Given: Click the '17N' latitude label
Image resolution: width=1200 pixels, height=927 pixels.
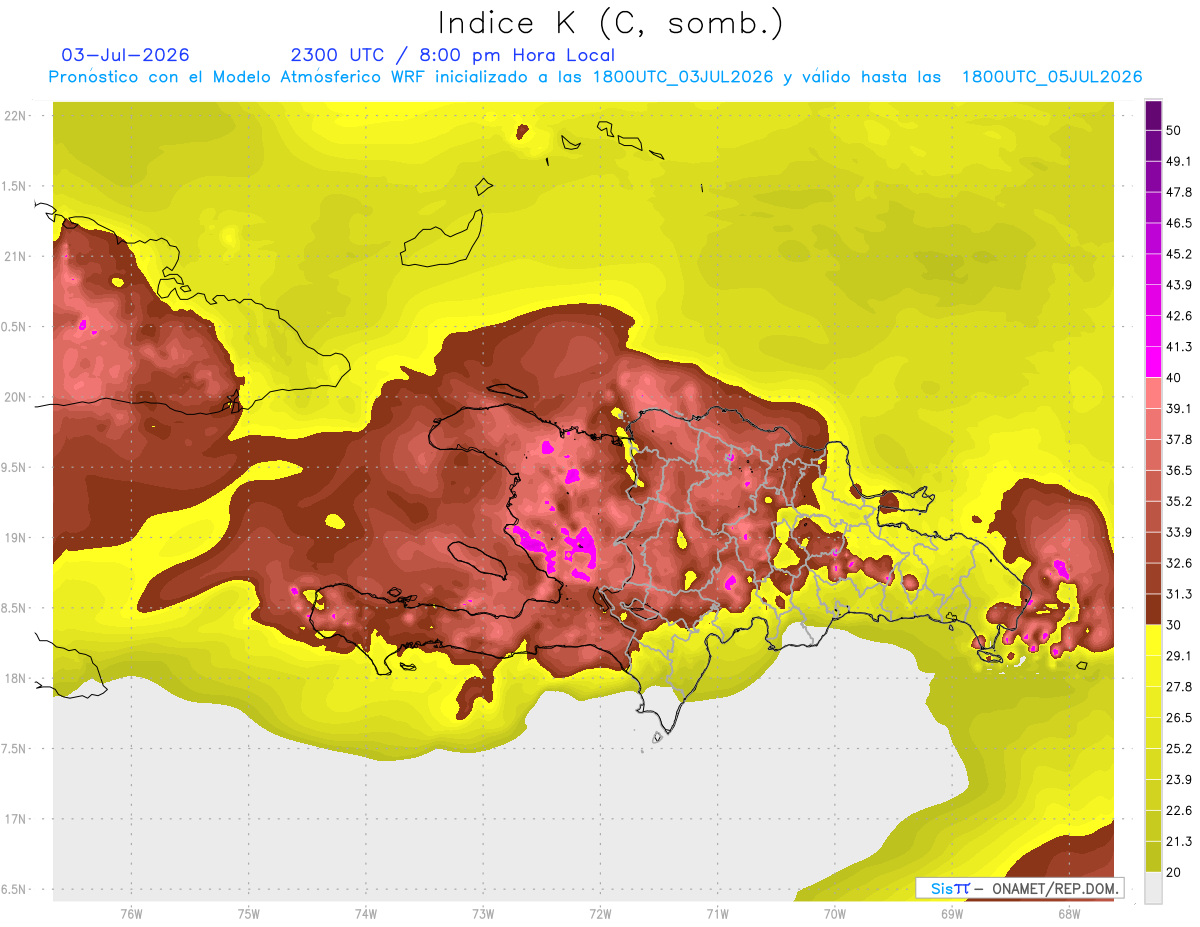Looking at the screenshot, I should (x=16, y=819).
